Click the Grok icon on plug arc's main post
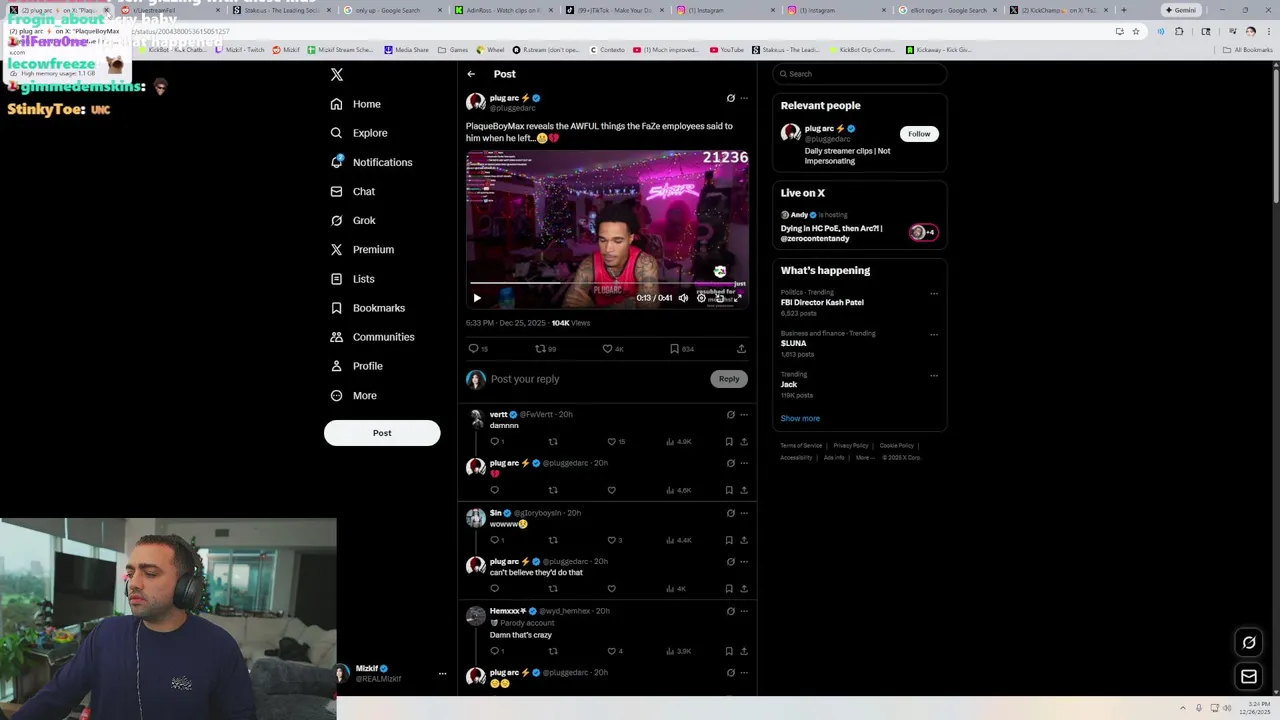This screenshot has width=1280, height=720. [730, 98]
